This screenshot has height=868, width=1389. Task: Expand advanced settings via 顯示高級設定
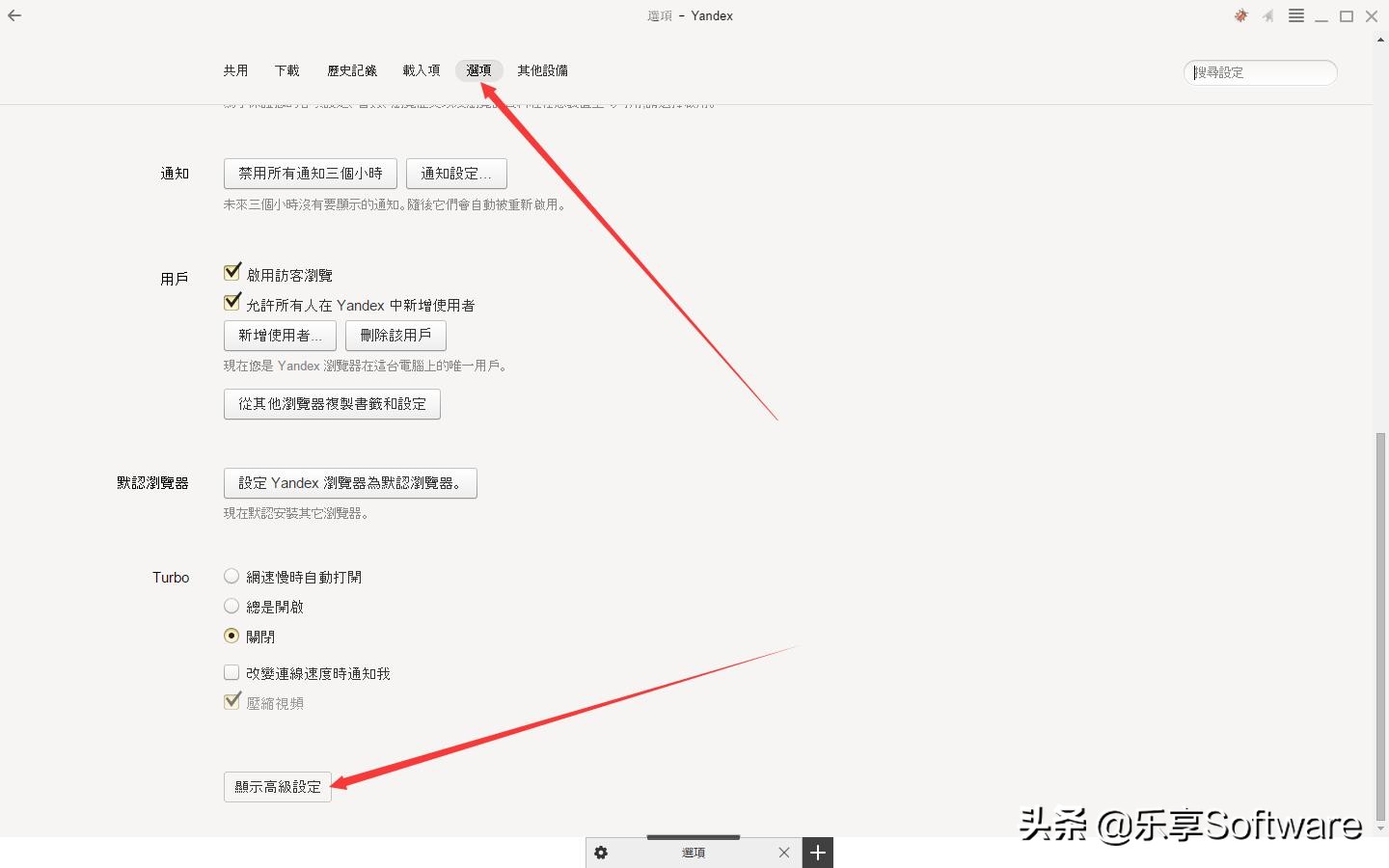point(277,787)
